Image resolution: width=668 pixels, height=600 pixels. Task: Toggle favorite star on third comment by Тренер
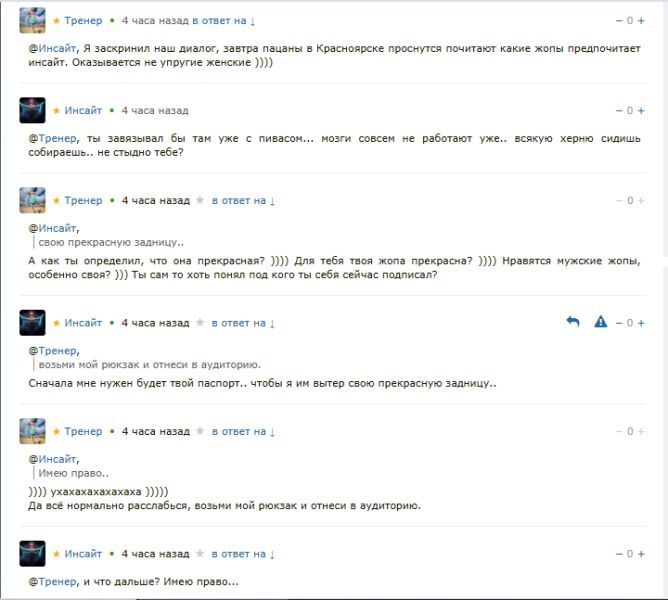coord(200,200)
